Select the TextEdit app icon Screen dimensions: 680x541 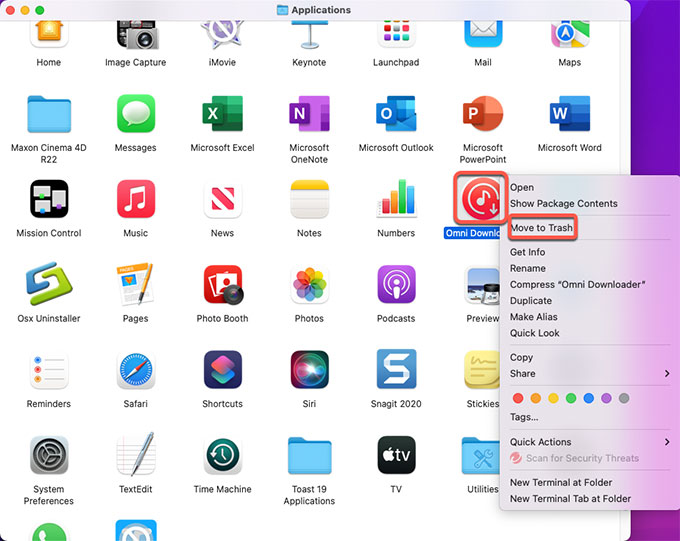(x=136, y=454)
